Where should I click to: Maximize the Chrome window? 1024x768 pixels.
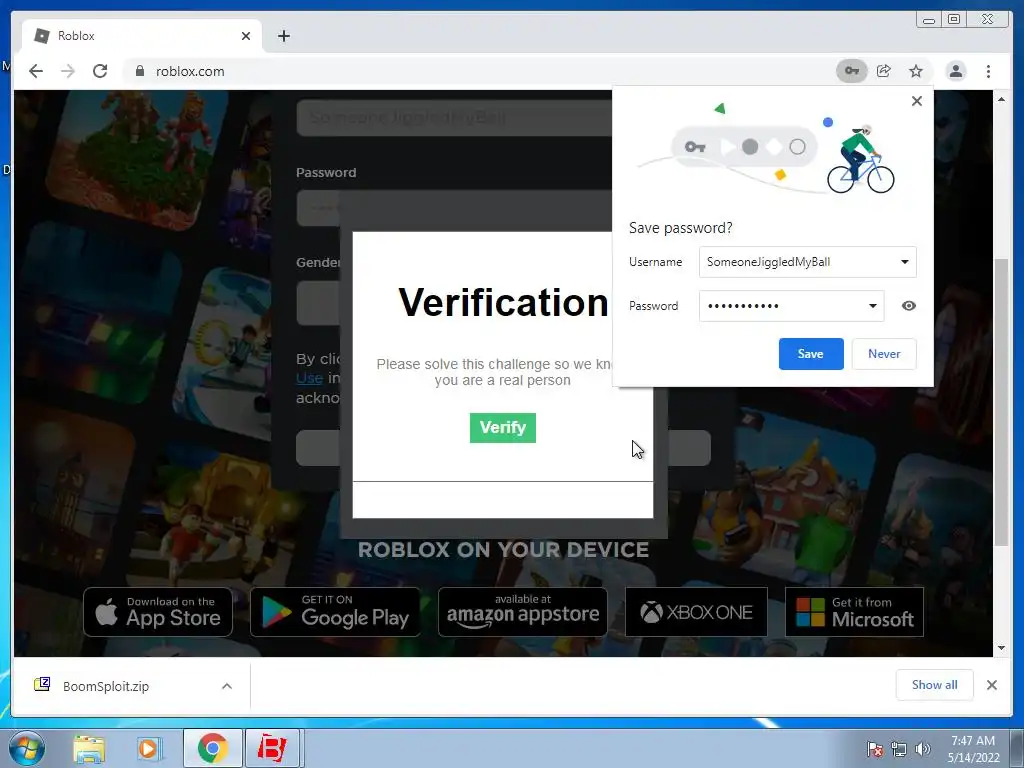tap(954, 20)
